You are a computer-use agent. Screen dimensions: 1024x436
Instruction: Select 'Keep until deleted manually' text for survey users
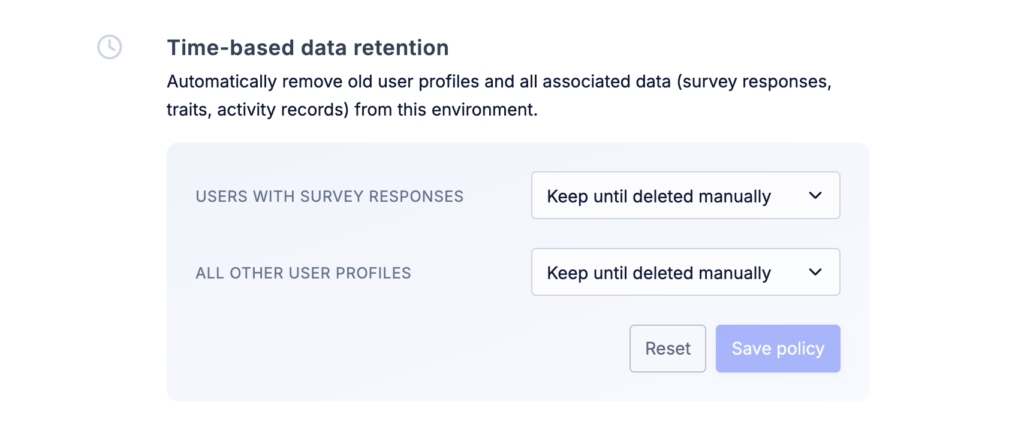coord(659,196)
